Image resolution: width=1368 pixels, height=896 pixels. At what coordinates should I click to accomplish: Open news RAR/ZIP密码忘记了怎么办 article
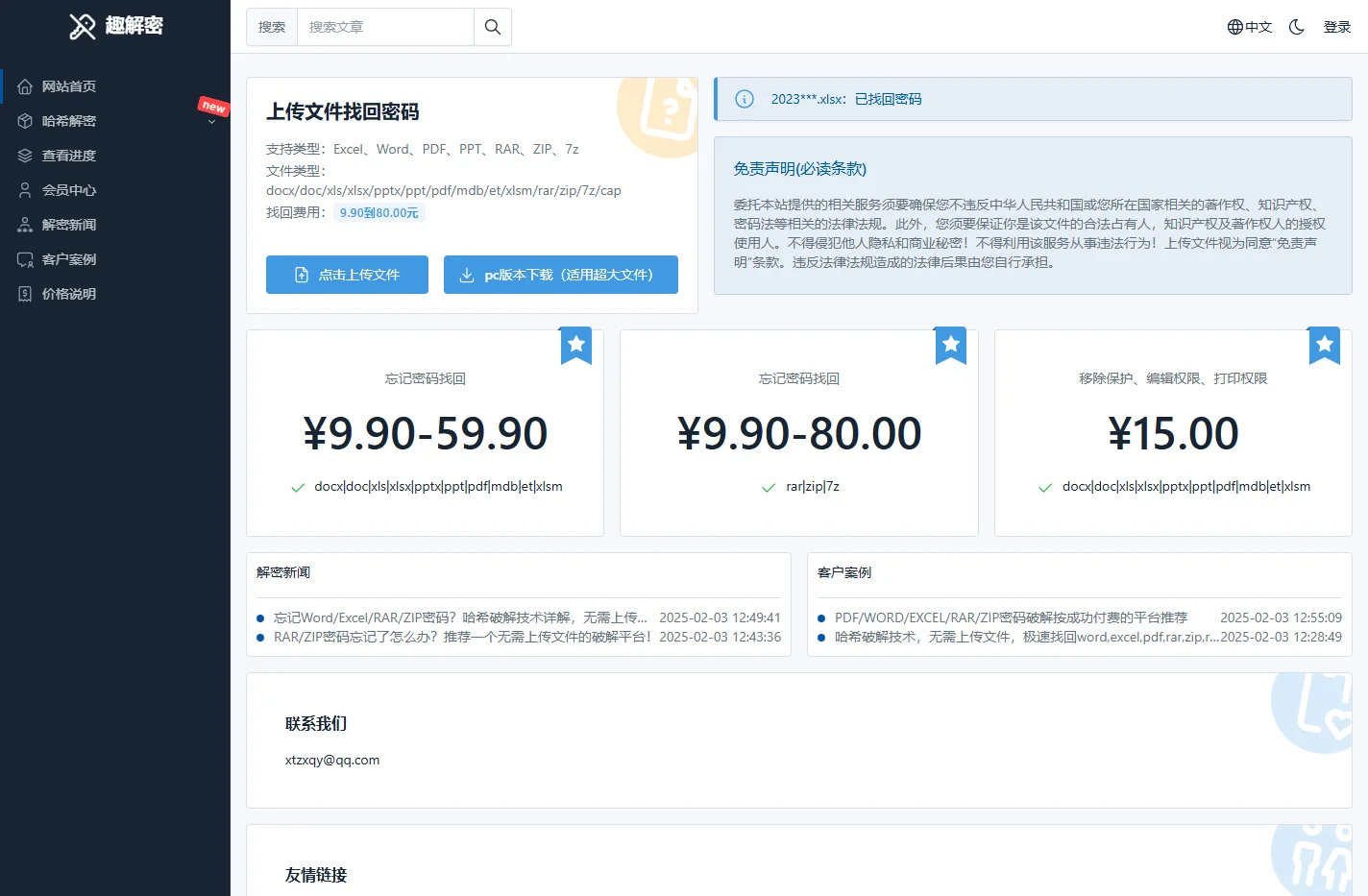pyautogui.click(x=463, y=637)
